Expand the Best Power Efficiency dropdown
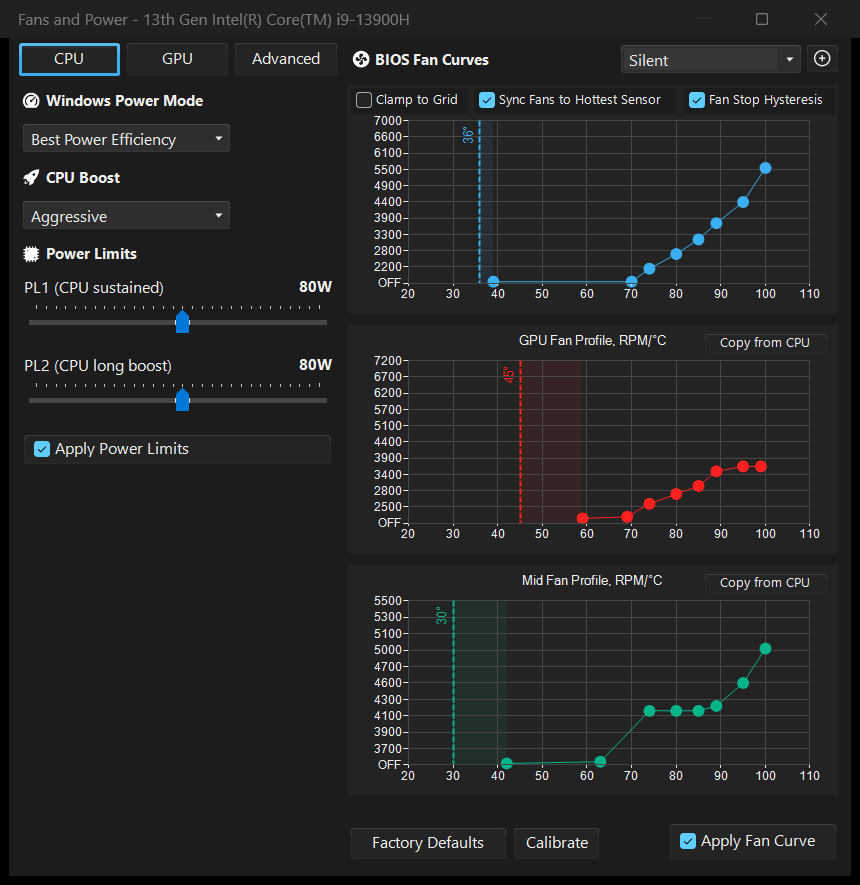 (126, 139)
